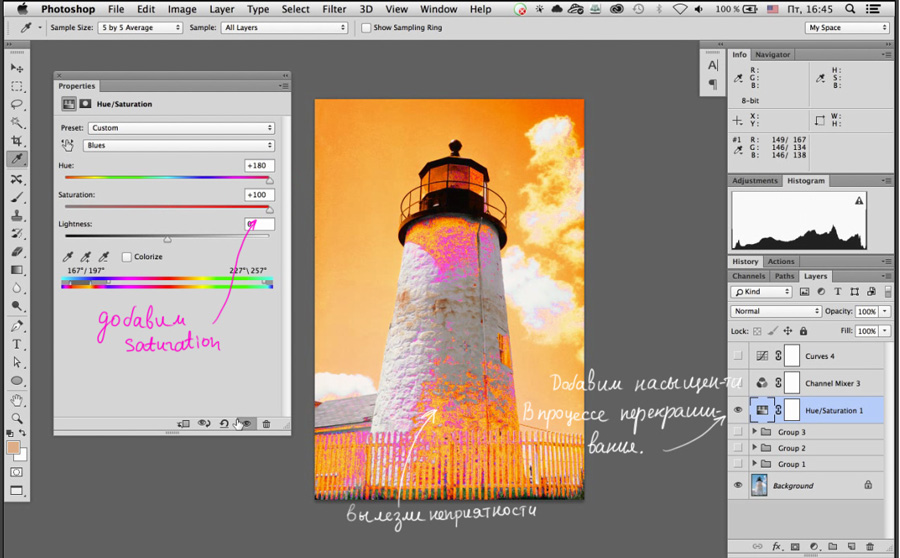Show the Curves 4 layer
900x558 pixels.
pos(738,356)
